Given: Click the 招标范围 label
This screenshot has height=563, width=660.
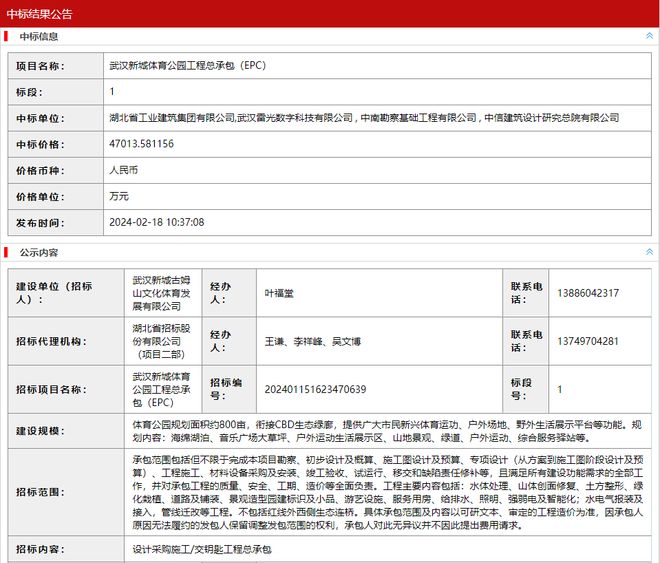Looking at the screenshot, I should 40,492.
